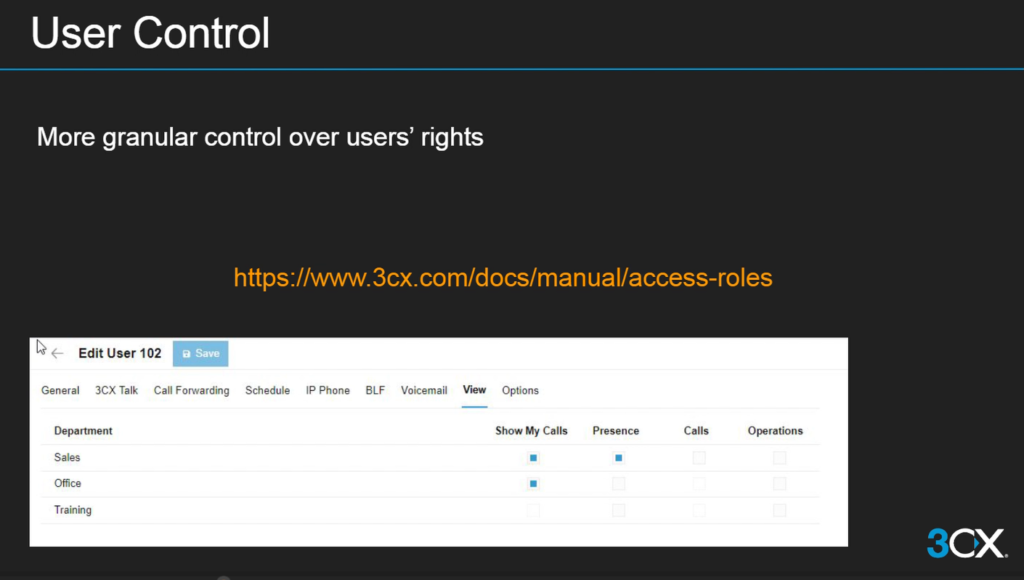1024x580 pixels.
Task: Open the IP Phone tab
Action: pos(327,390)
